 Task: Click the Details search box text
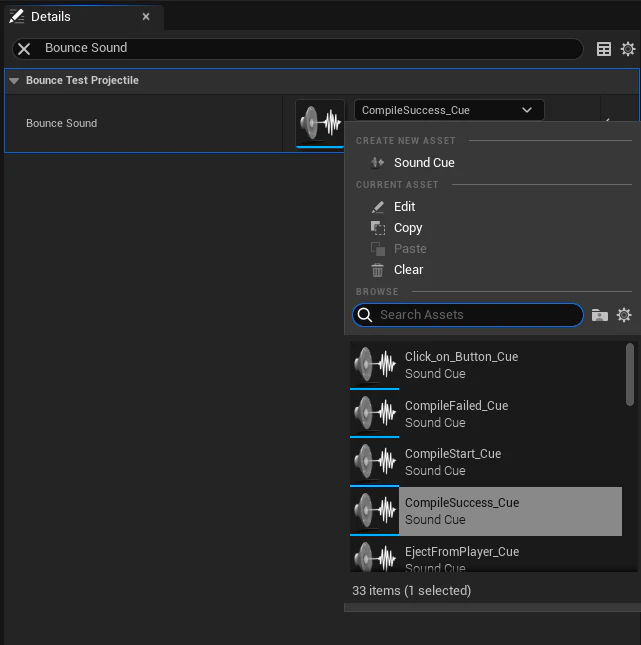[86, 48]
